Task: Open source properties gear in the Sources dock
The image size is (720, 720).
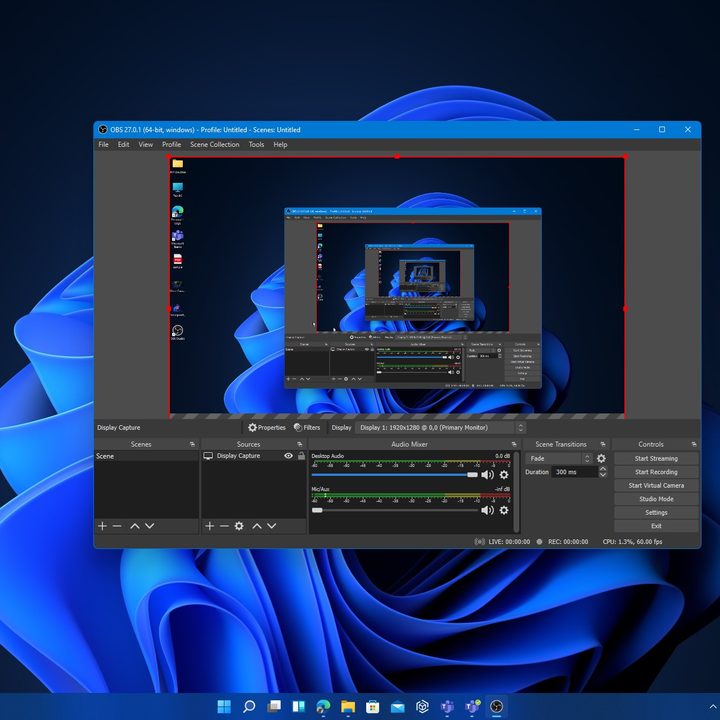Action: tap(239, 526)
